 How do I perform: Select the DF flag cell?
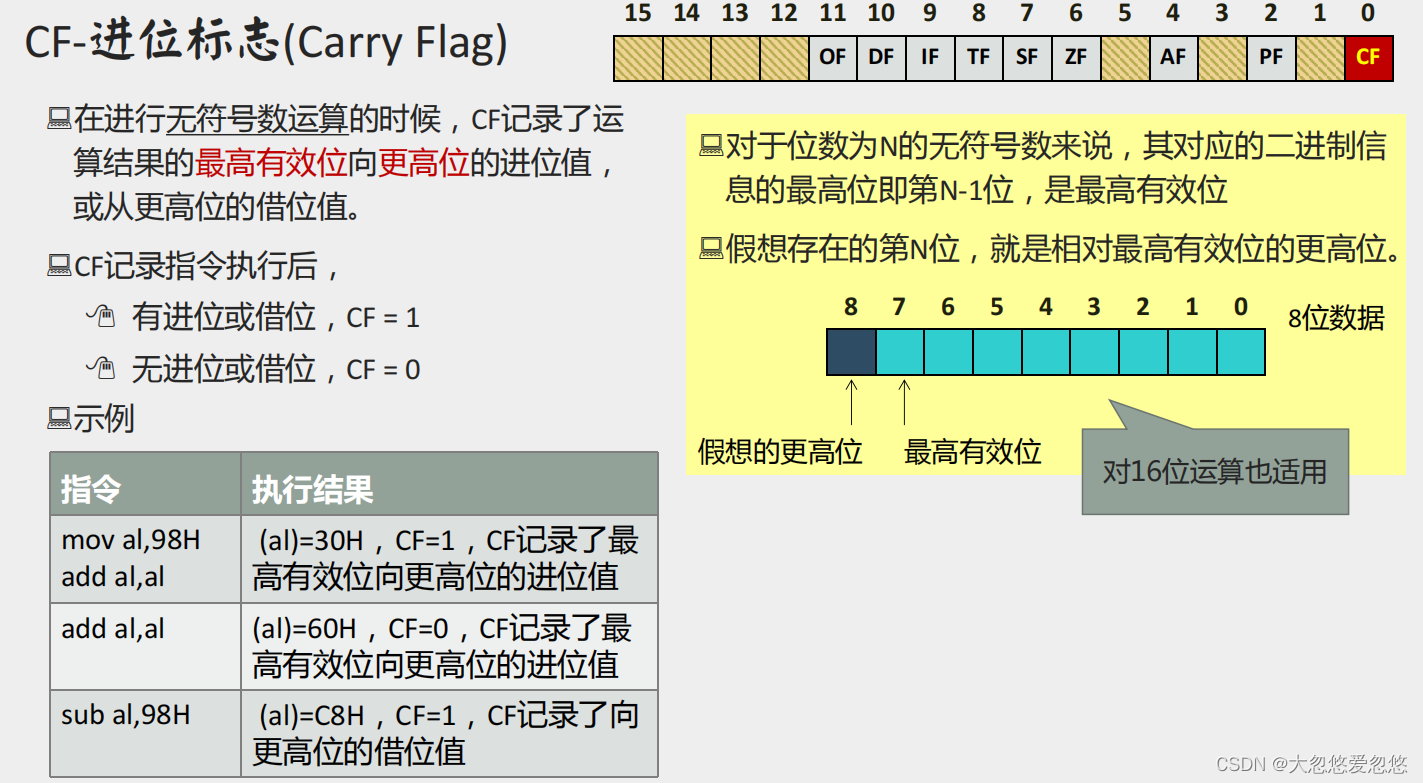(x=881, y=57)
